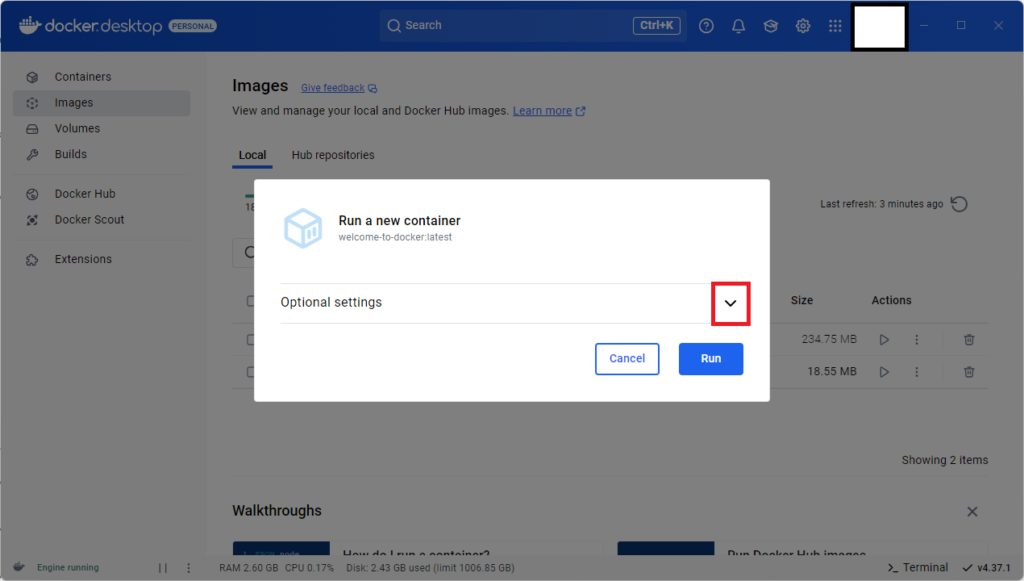
Task: Pause the Docker engine
Action: 163,568
